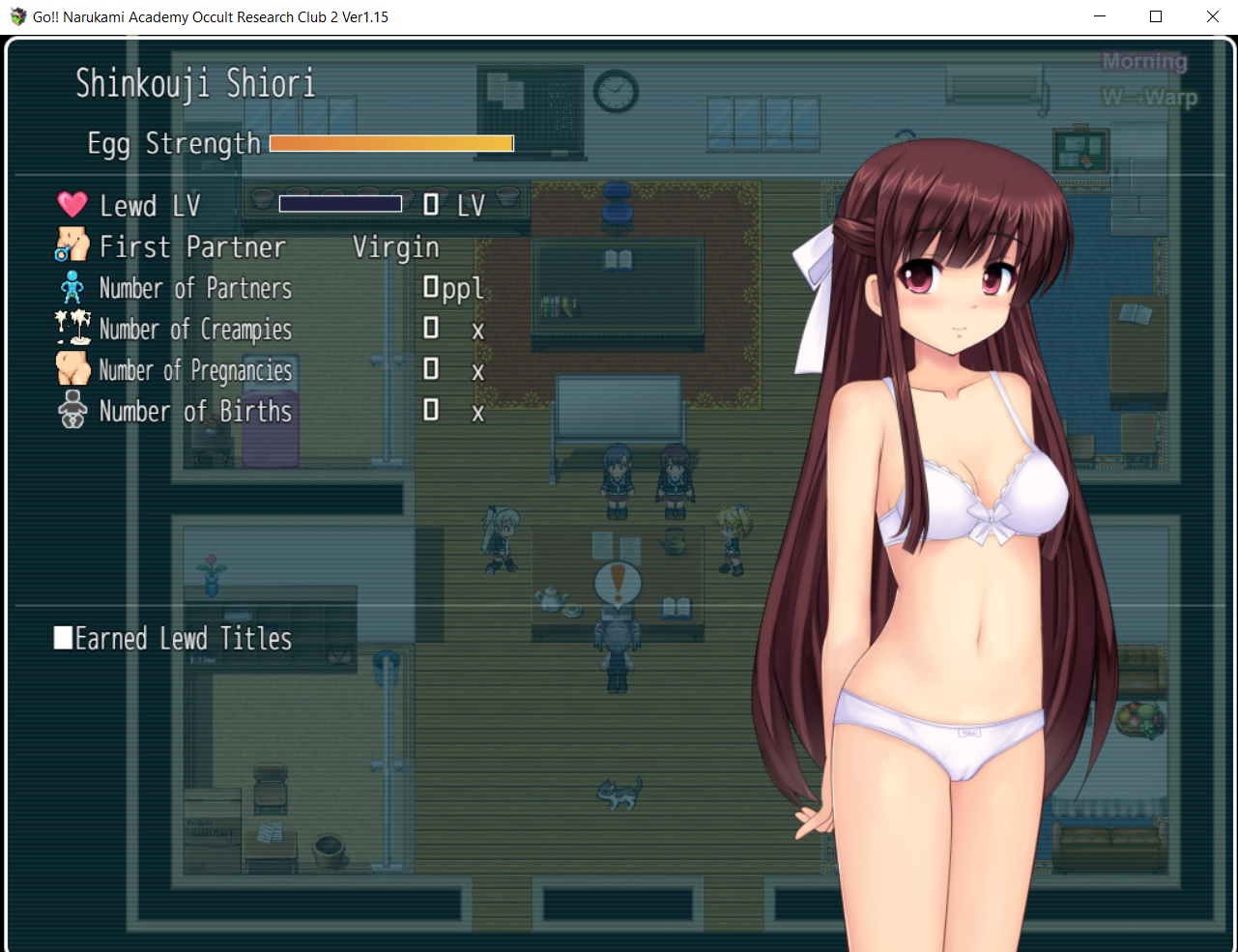Click the "Number of Creampies" label
Viewport: 1238px width, 952px height.
[195, 330]
